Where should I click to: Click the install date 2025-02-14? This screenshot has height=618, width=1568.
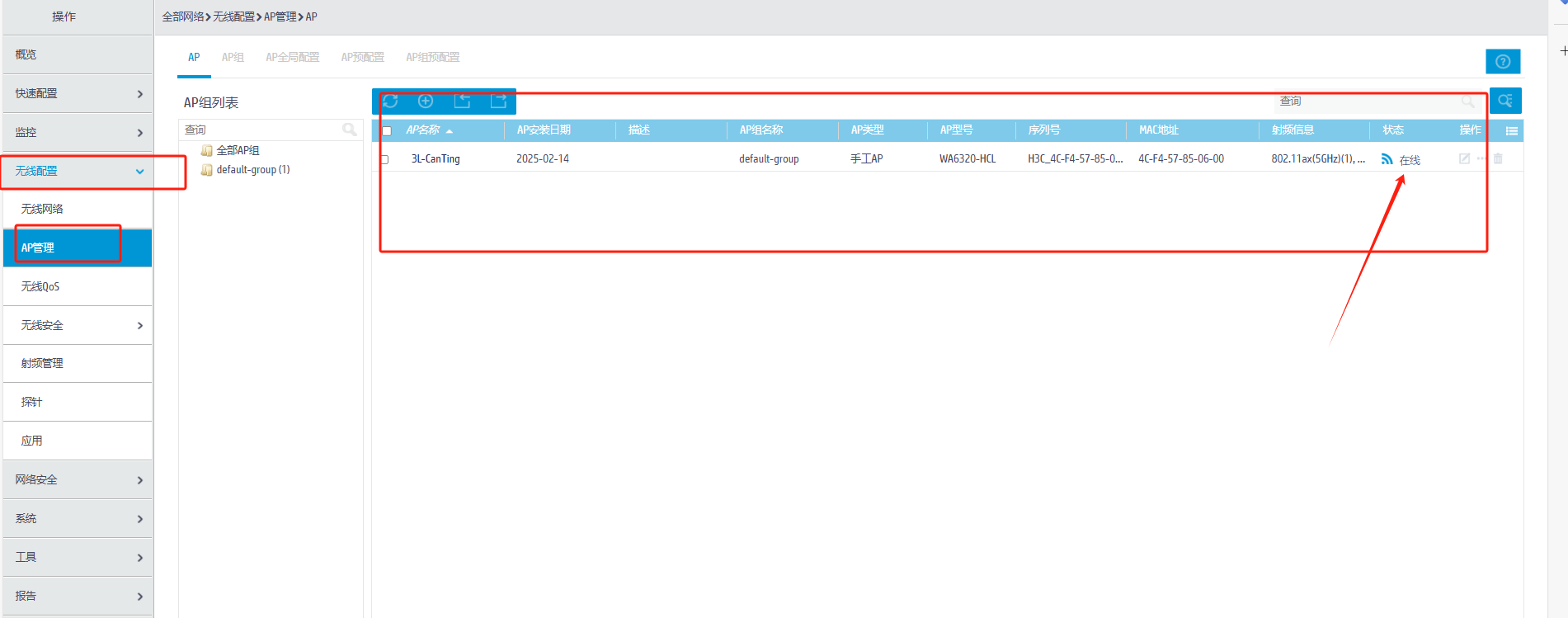(x=543, y=159)
